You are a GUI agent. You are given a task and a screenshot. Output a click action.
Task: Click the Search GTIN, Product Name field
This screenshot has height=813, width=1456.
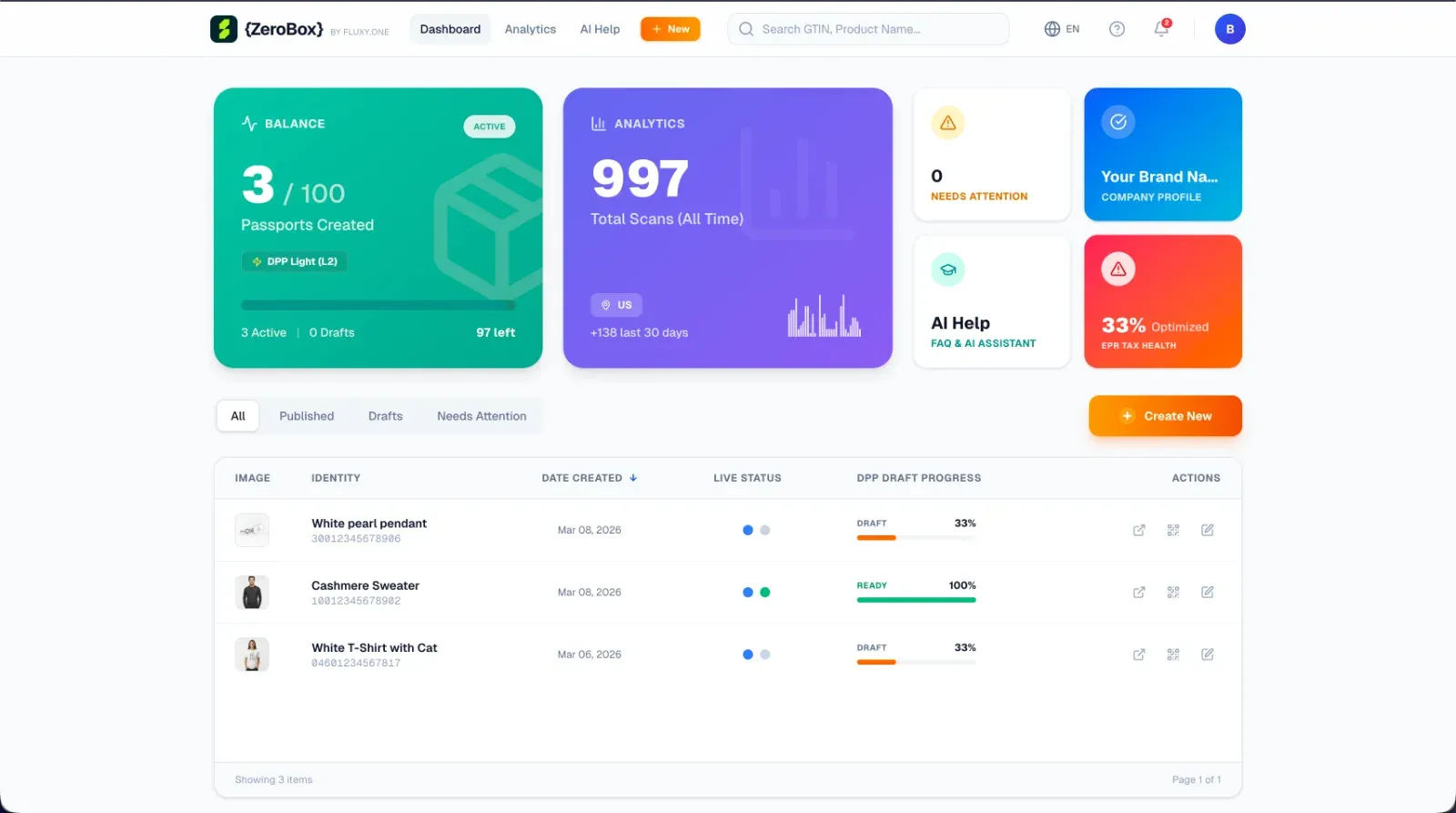(868, 29)
